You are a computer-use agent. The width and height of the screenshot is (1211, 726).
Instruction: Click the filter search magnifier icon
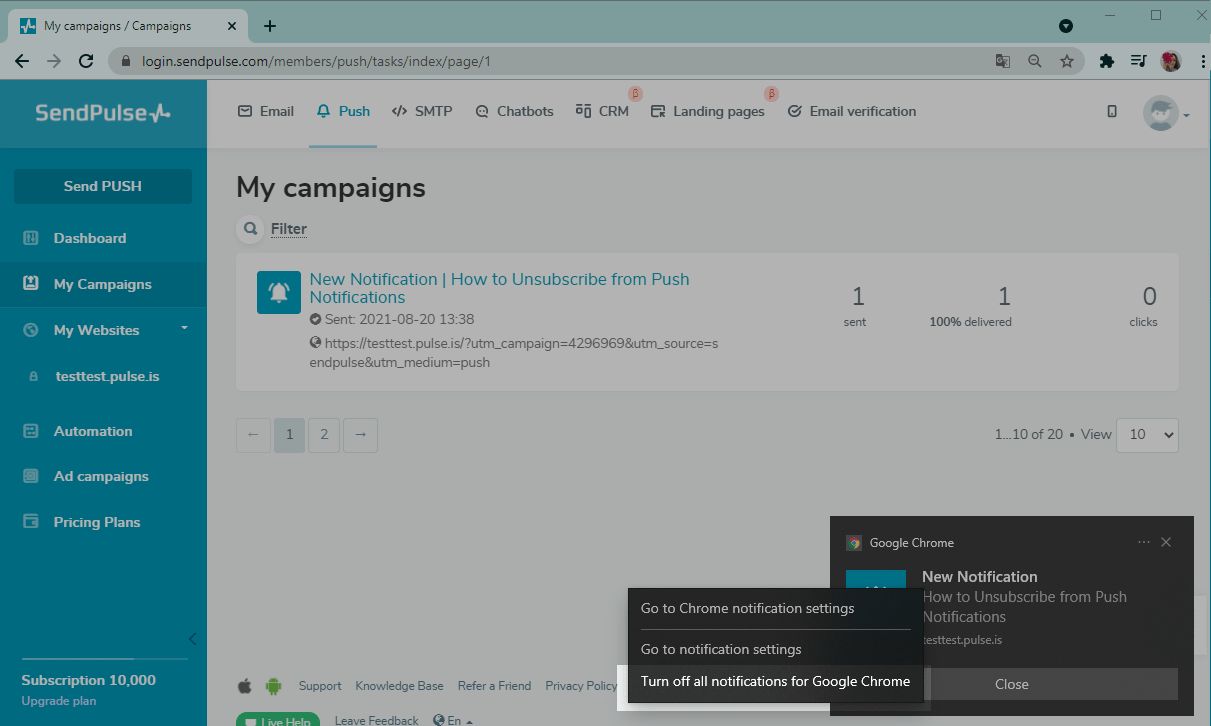[x=250, y=229]
